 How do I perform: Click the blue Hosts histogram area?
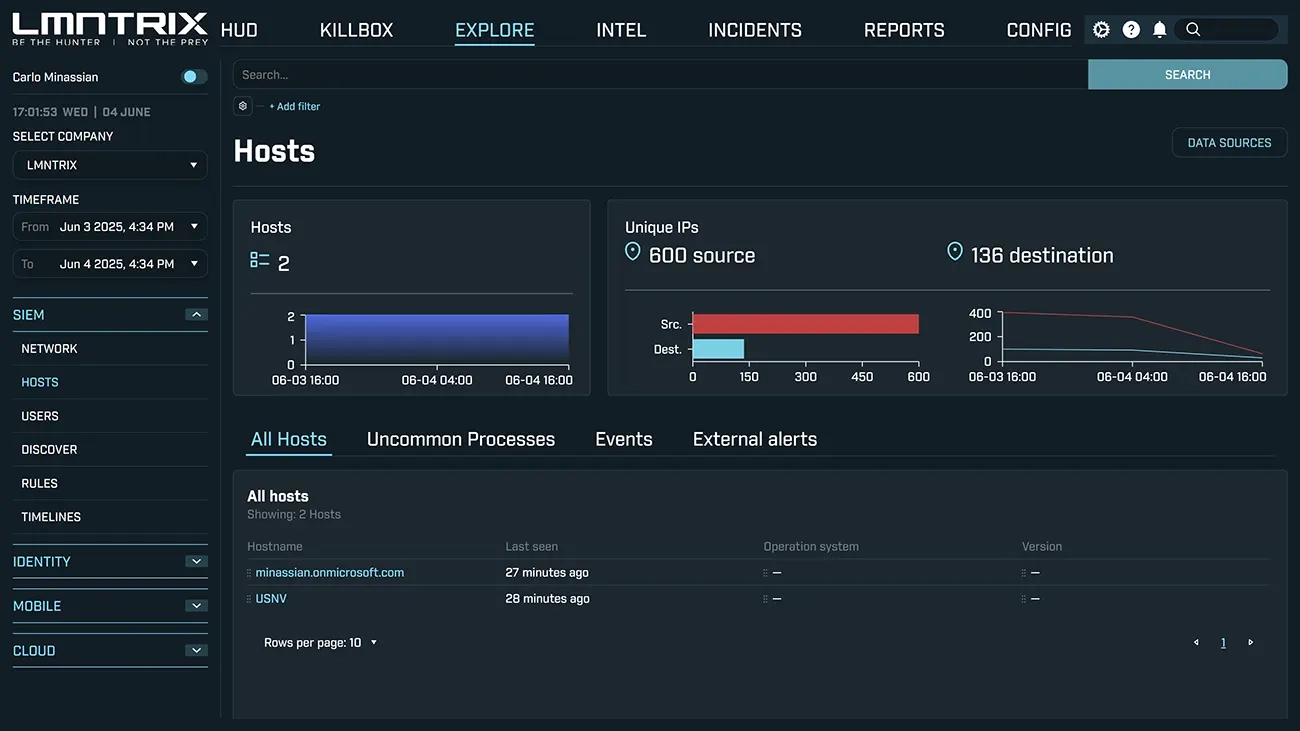[436, 340]
